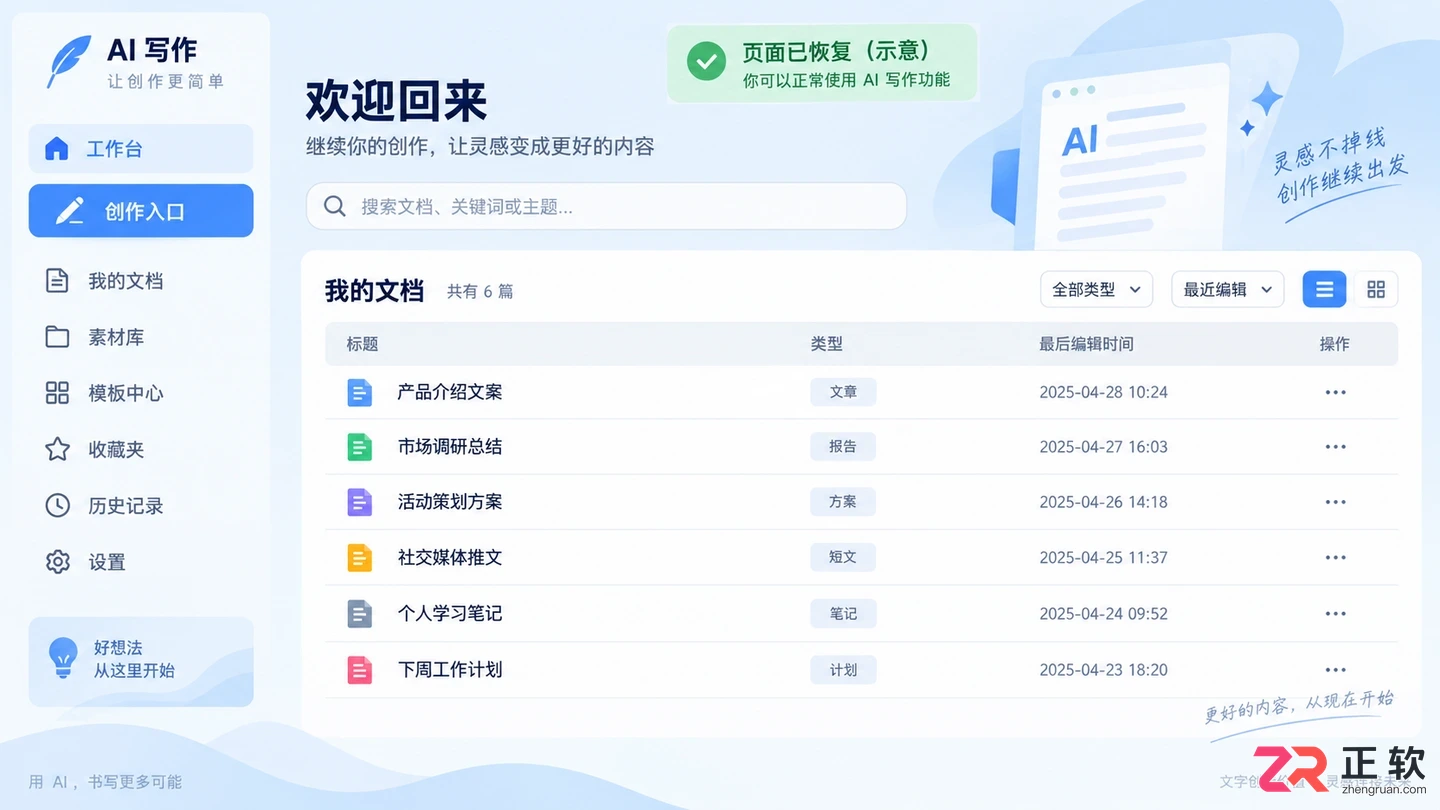Click the pencil icon on 创作入口
This screenshot has width=1440, height=810.
[x=69, y=211]
